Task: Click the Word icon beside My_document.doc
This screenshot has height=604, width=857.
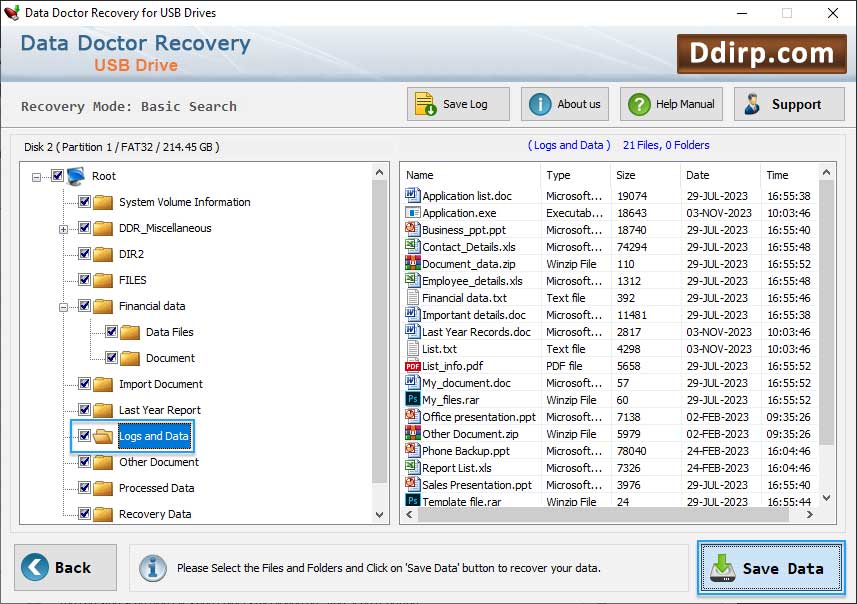Action: click(412, 382)
